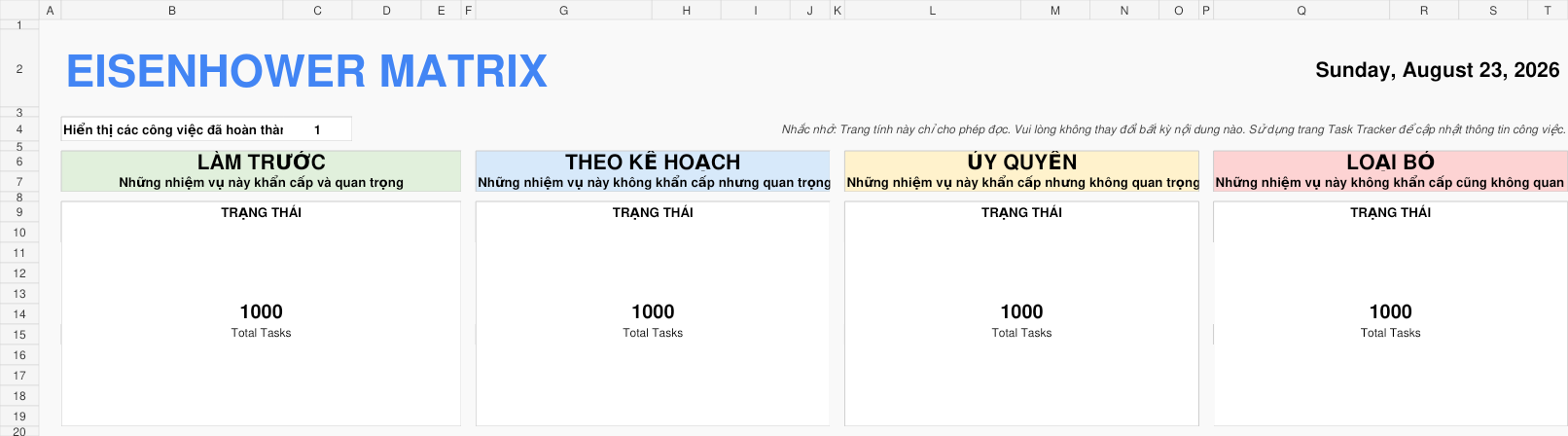The width and height of the screenshot is (1568, 436).
Task: Click TRẠNG THÁI under LOẠI BỎ
Action: click(x=1390, y=212)
